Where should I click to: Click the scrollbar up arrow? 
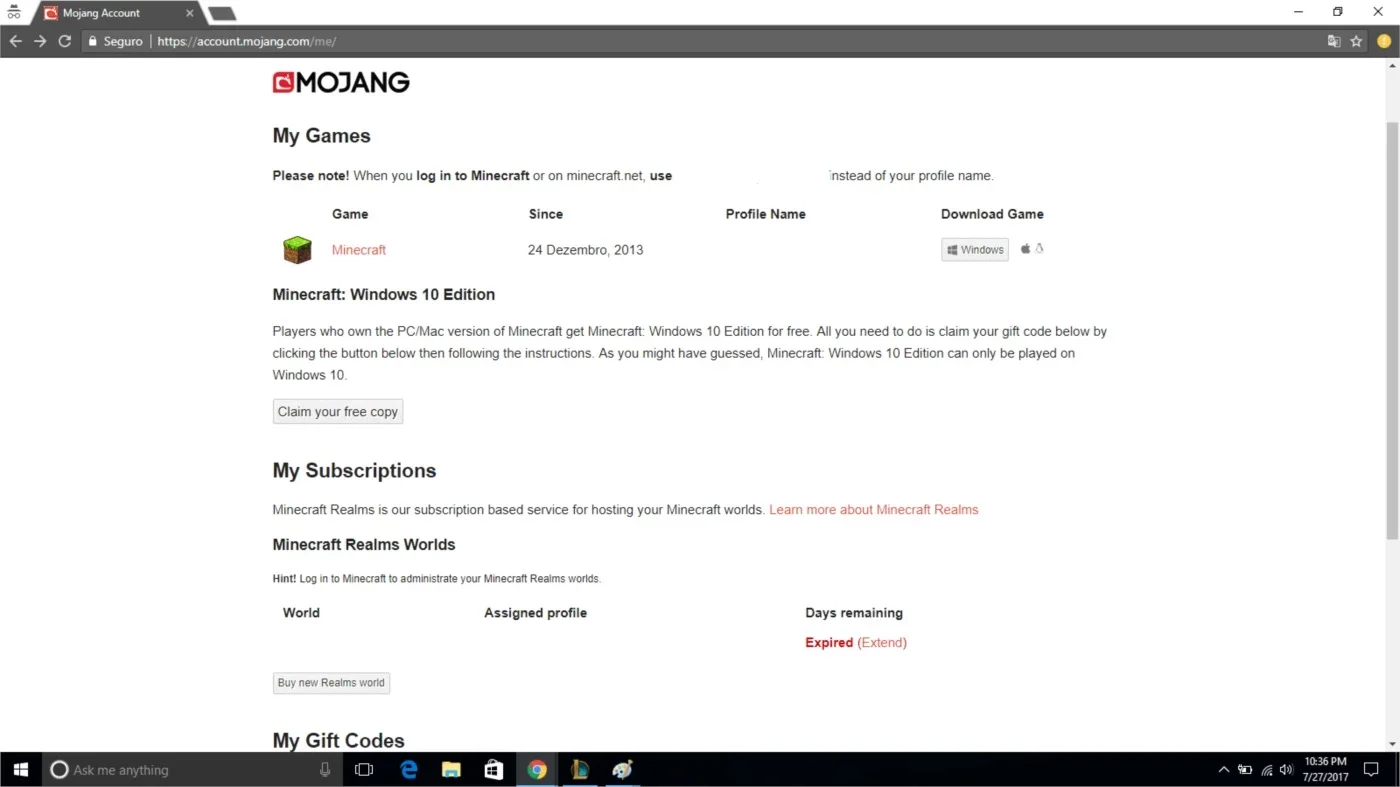point(1392,65)
